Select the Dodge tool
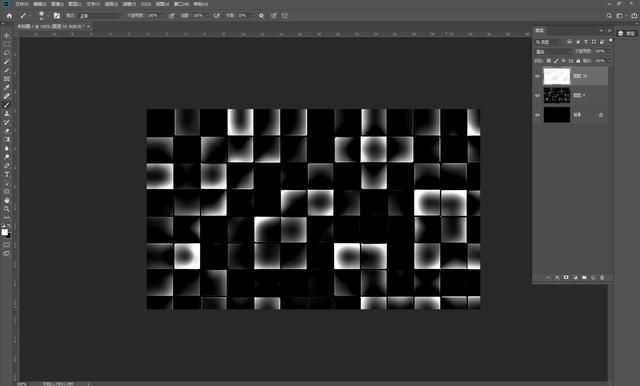The image size is (640, 386). point(7,157)
